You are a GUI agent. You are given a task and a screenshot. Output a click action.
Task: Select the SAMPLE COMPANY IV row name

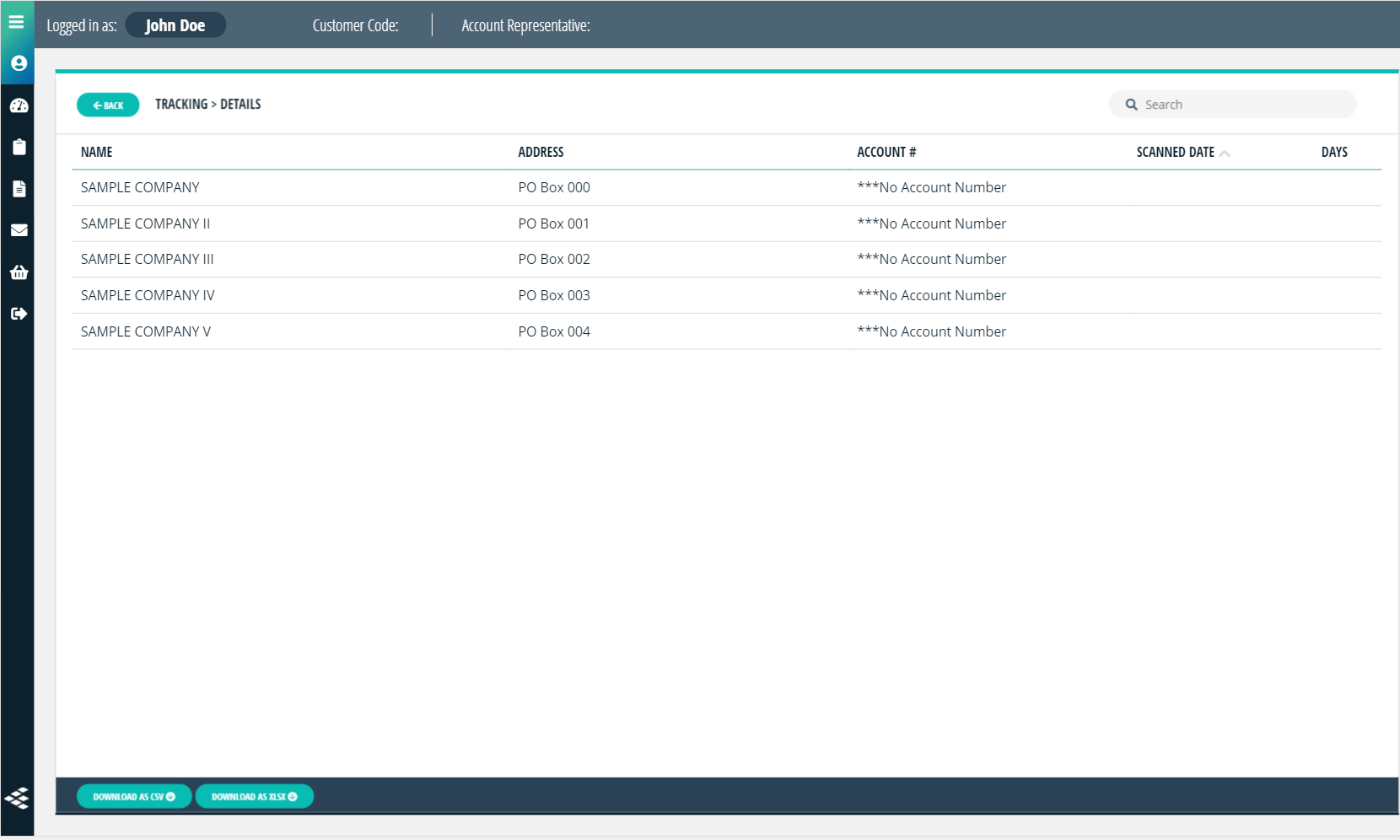click(x=148, y=295)
